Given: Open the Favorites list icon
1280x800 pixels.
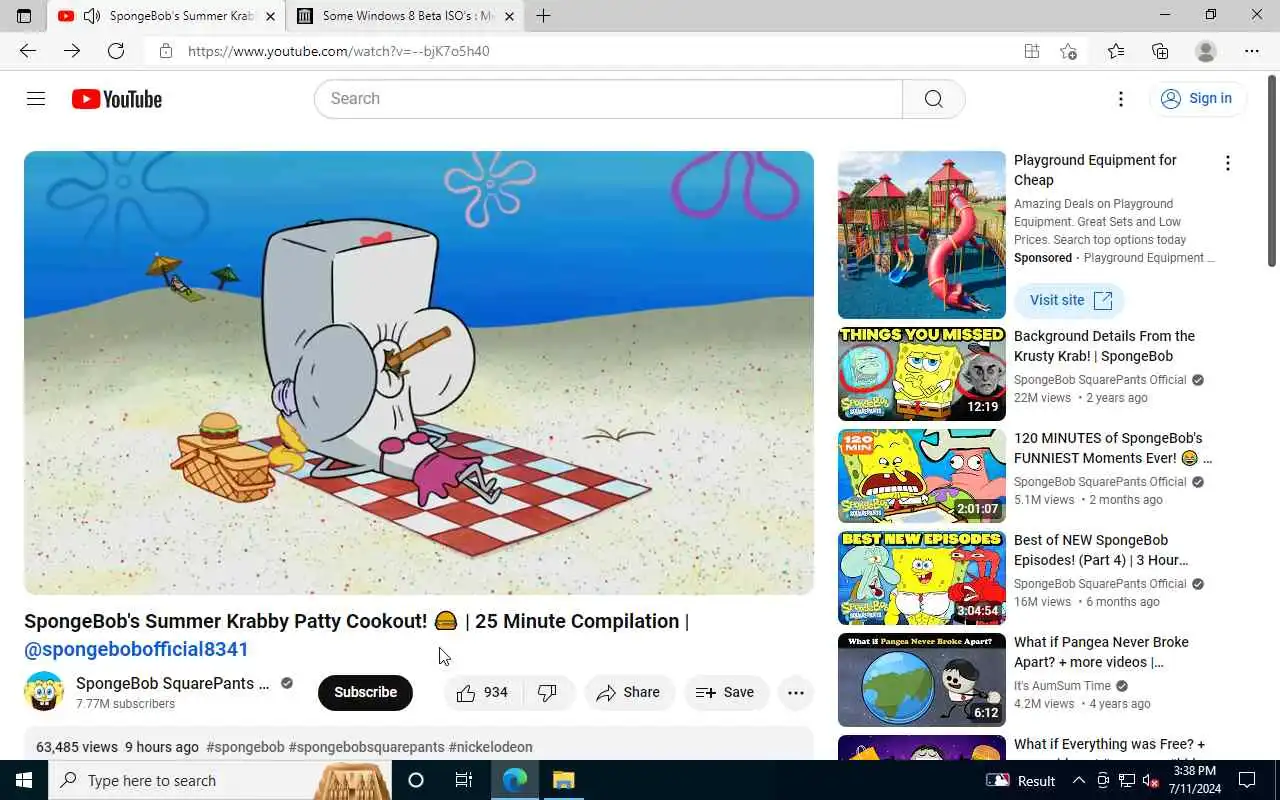Looking at the screenshot, I should (1116, 51).
